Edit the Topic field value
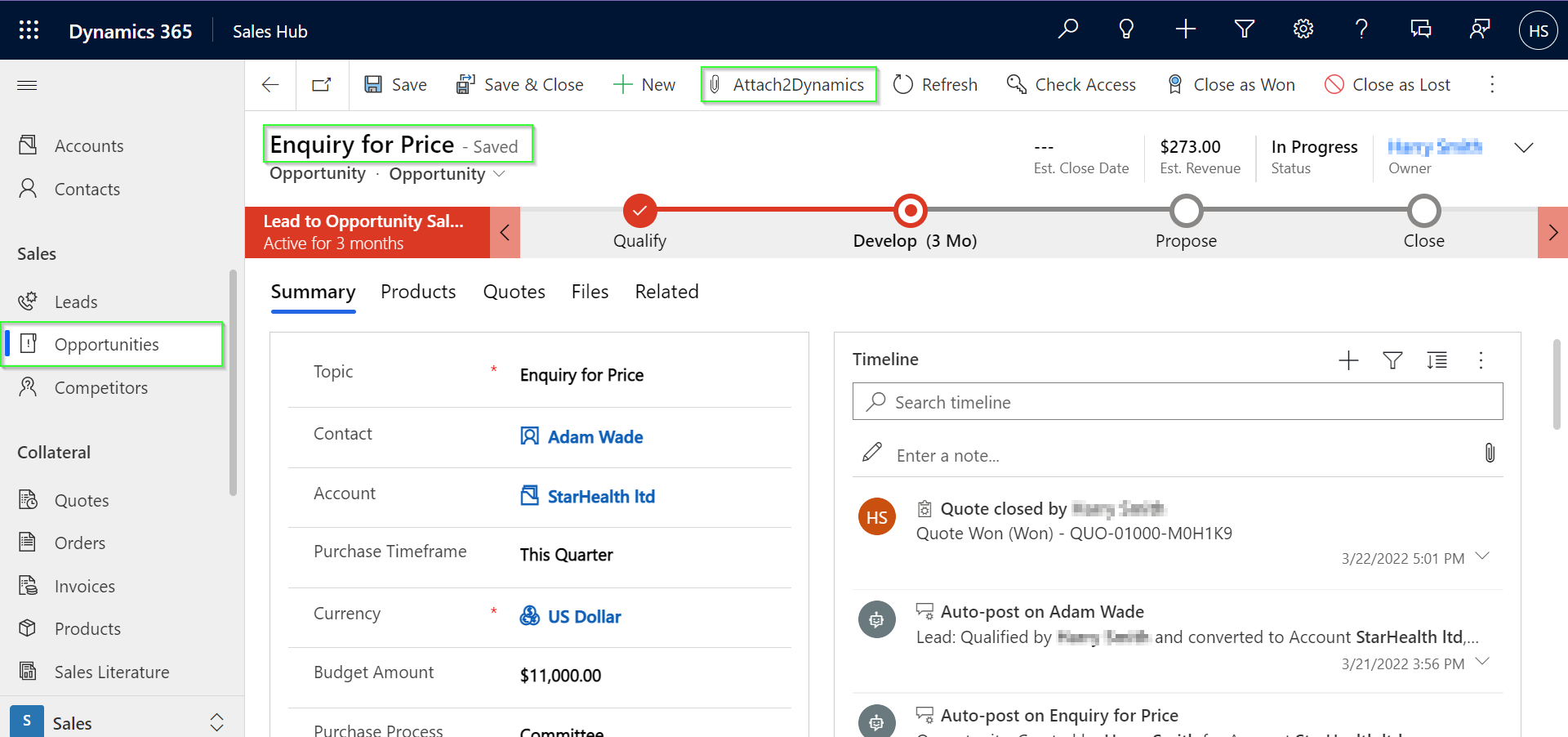Image resolution: width=1568 pixels, height=737 pixels. pos(581,375)
